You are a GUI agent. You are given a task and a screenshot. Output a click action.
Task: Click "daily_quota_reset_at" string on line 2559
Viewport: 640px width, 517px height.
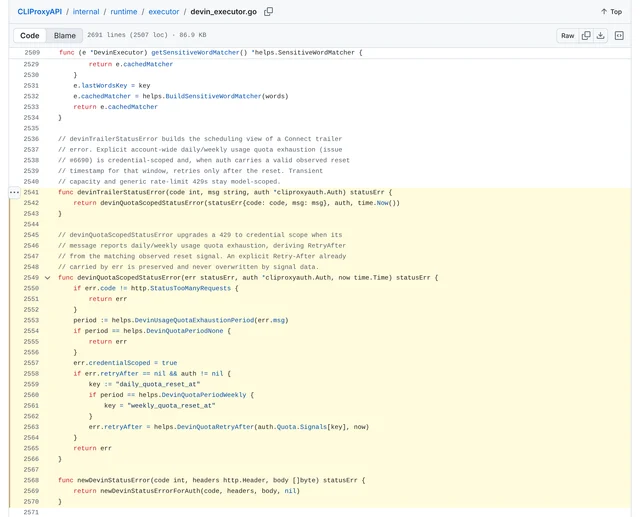[x=158, y=384]
